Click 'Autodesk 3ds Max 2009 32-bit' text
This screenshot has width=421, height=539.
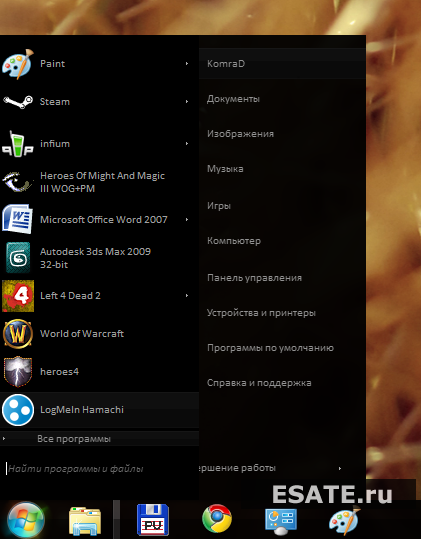[x=95, y=258]
